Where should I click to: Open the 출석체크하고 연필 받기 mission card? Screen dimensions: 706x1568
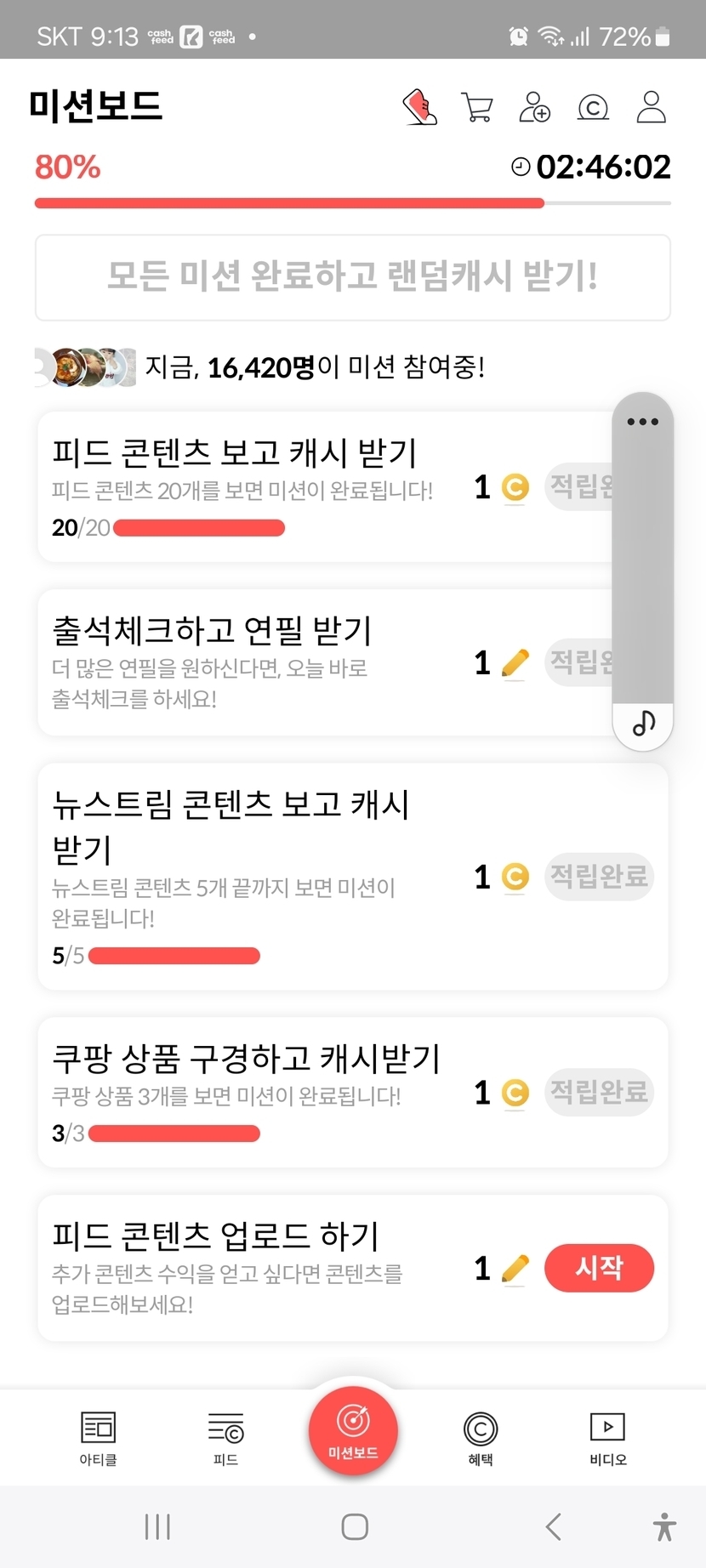coord(255,662)
